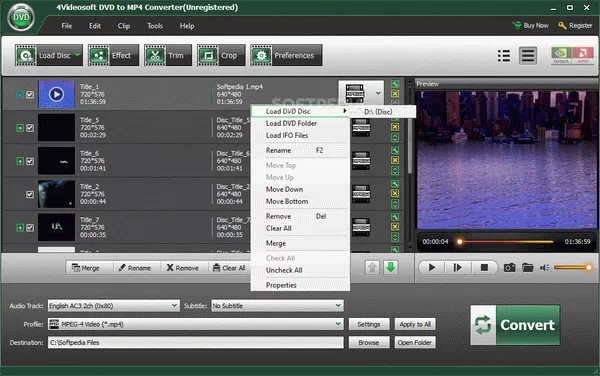Step to next frame in preview

[458, 267]
